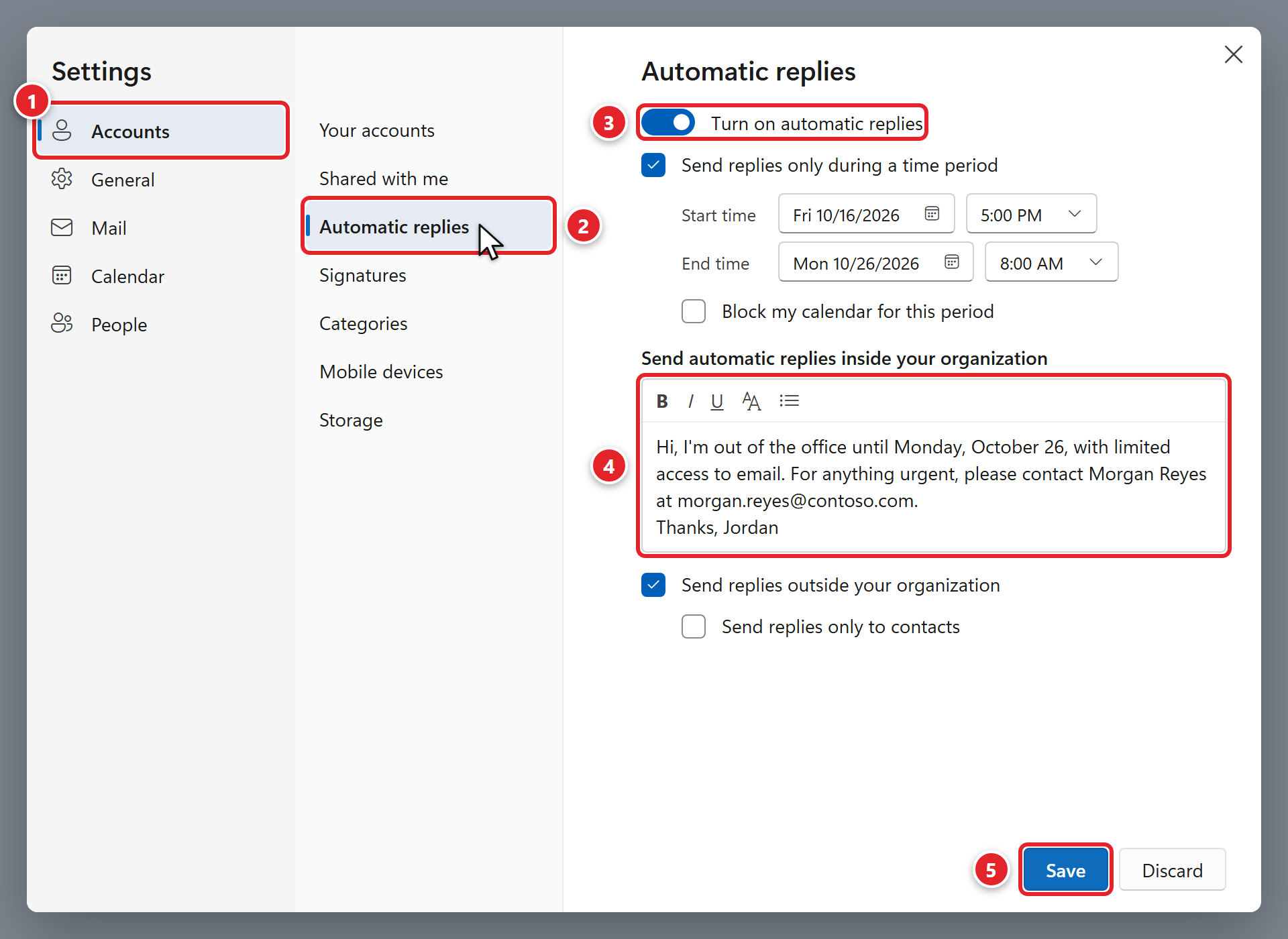
Task: Go to Shared with me section
Action: tap(429, 178)
